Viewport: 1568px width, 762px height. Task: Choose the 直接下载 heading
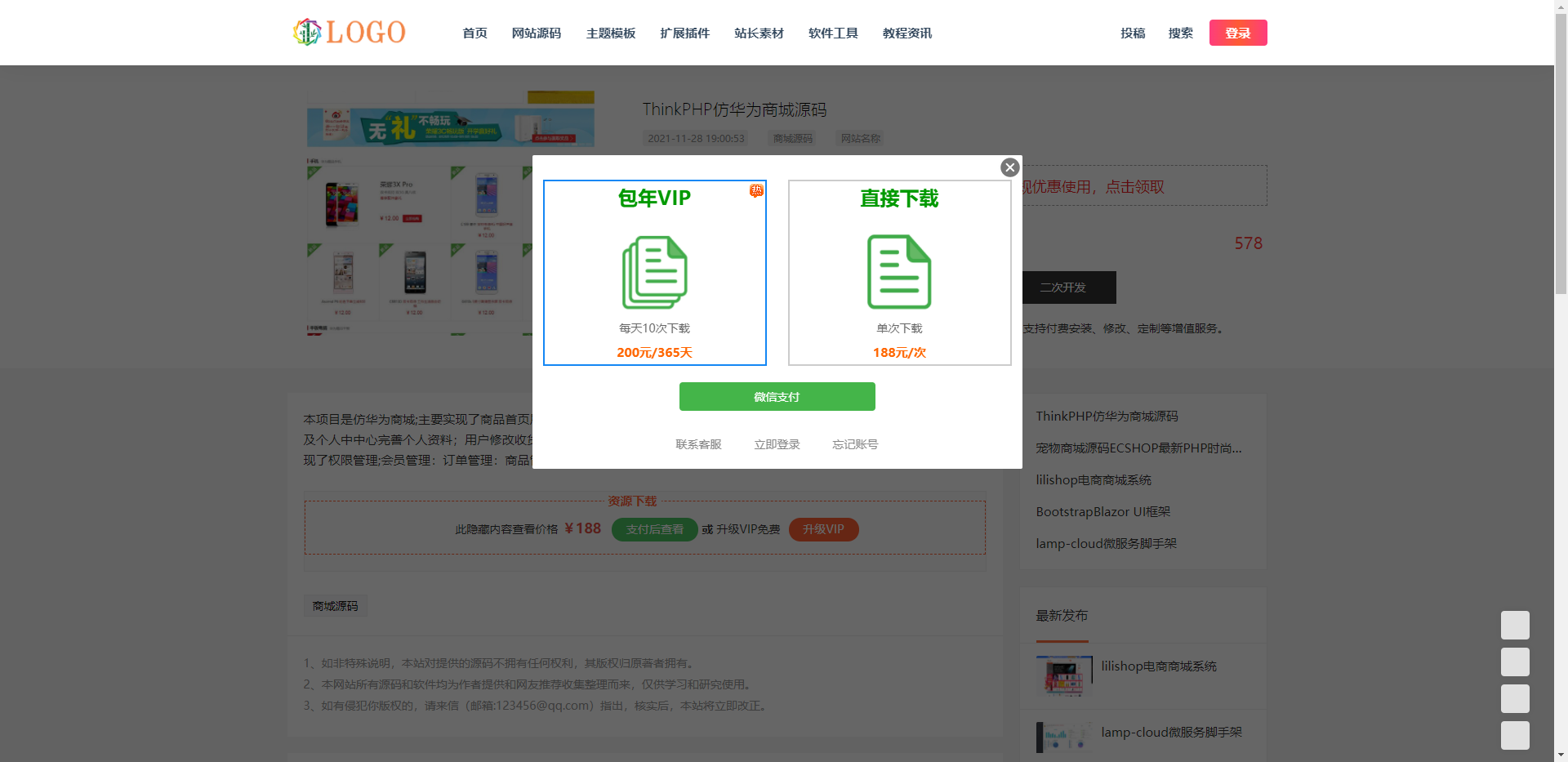(x=899, y=198)
